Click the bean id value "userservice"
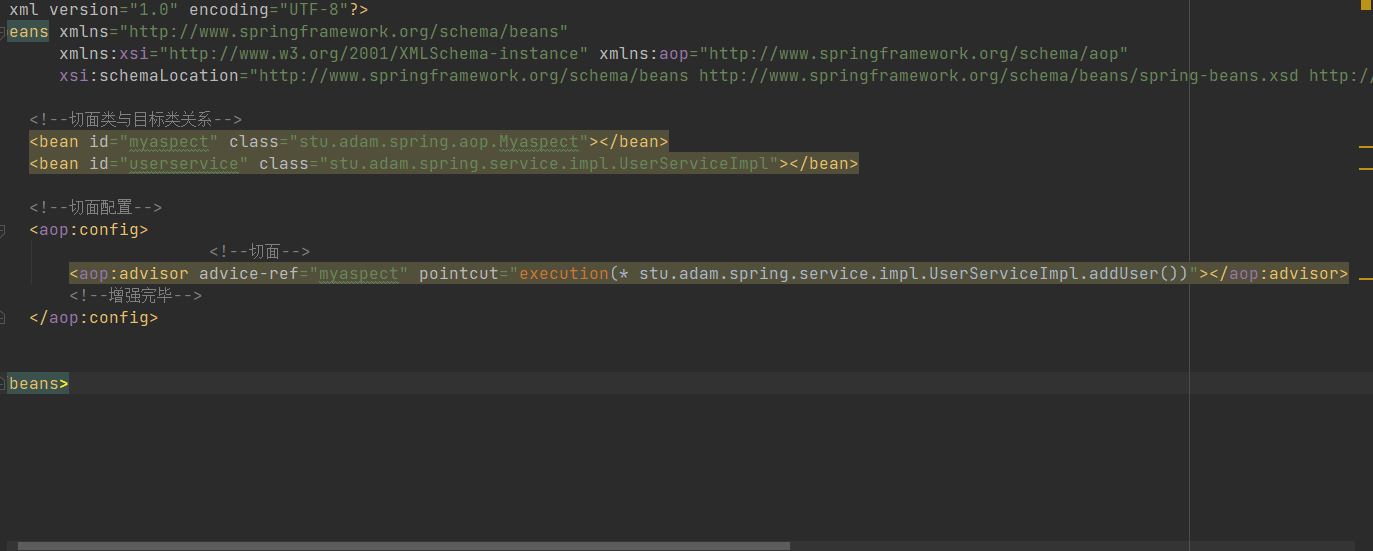Image resolution: width=1373 pixels, height=551 pixels. click(x=184, y=164)
